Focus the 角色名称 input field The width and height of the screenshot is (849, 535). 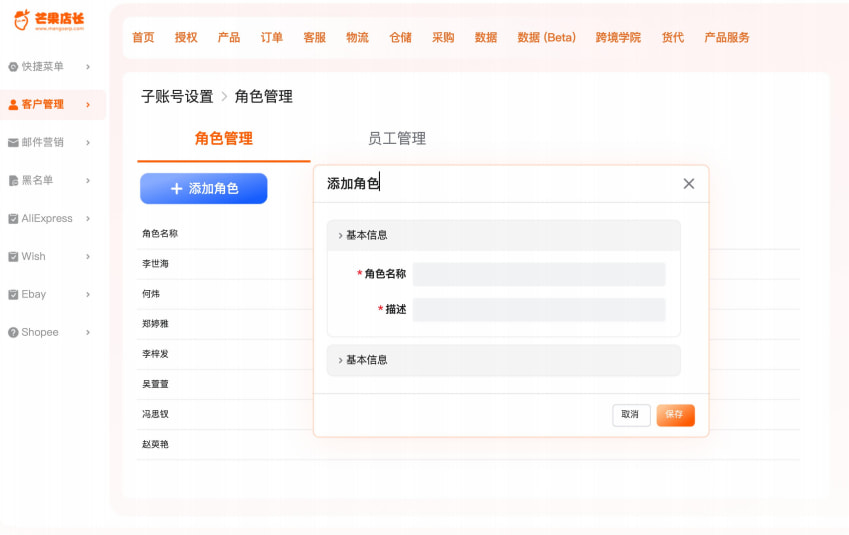[x=539, y=274]
